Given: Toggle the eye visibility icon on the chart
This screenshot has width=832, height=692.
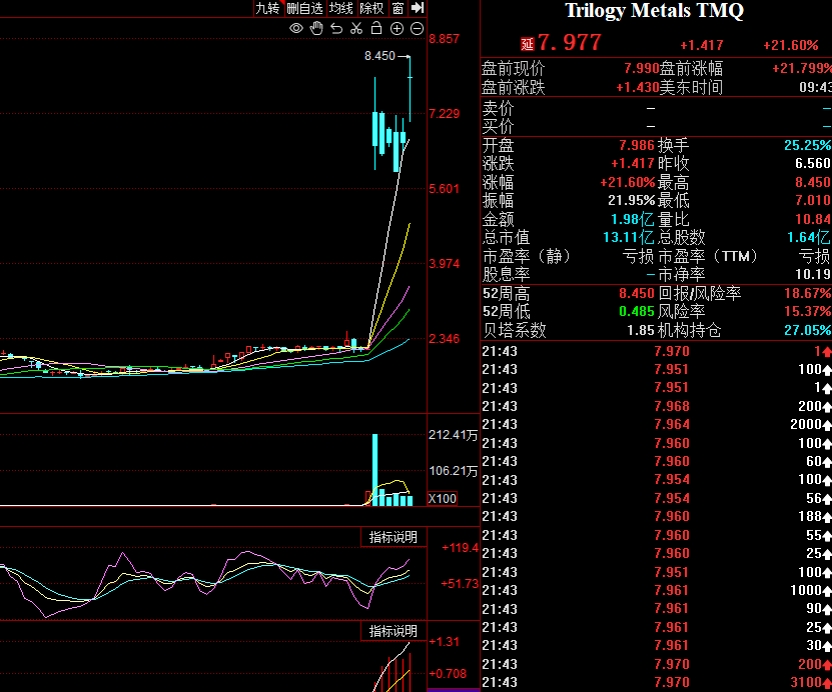Looking at the screenshot, I should [x=296, y=28].
